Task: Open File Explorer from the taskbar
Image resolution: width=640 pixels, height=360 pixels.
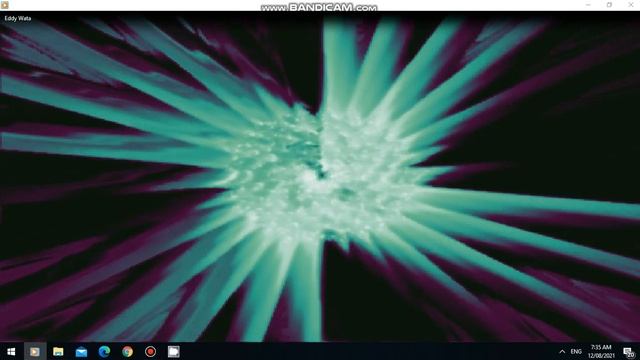Action: pyautogui.click(x=58, y=351)
